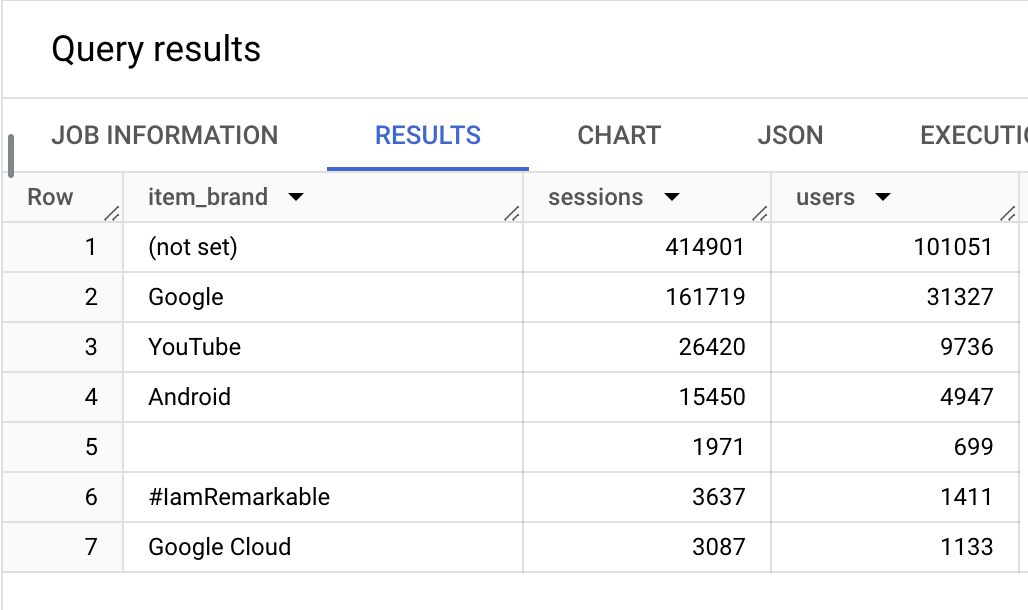Click the #IamRemarkable cell
Viewport: 1028px width, 610px height.
point(323,497)
